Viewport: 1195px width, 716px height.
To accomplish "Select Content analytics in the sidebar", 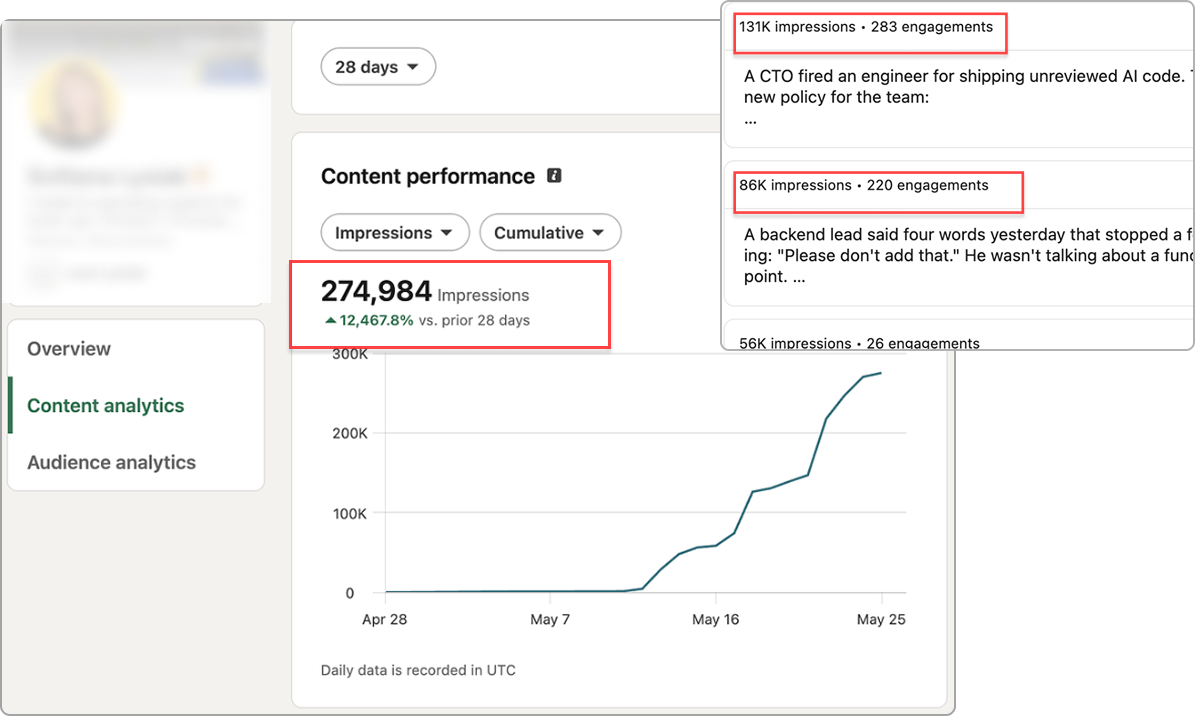I will 106,406.
